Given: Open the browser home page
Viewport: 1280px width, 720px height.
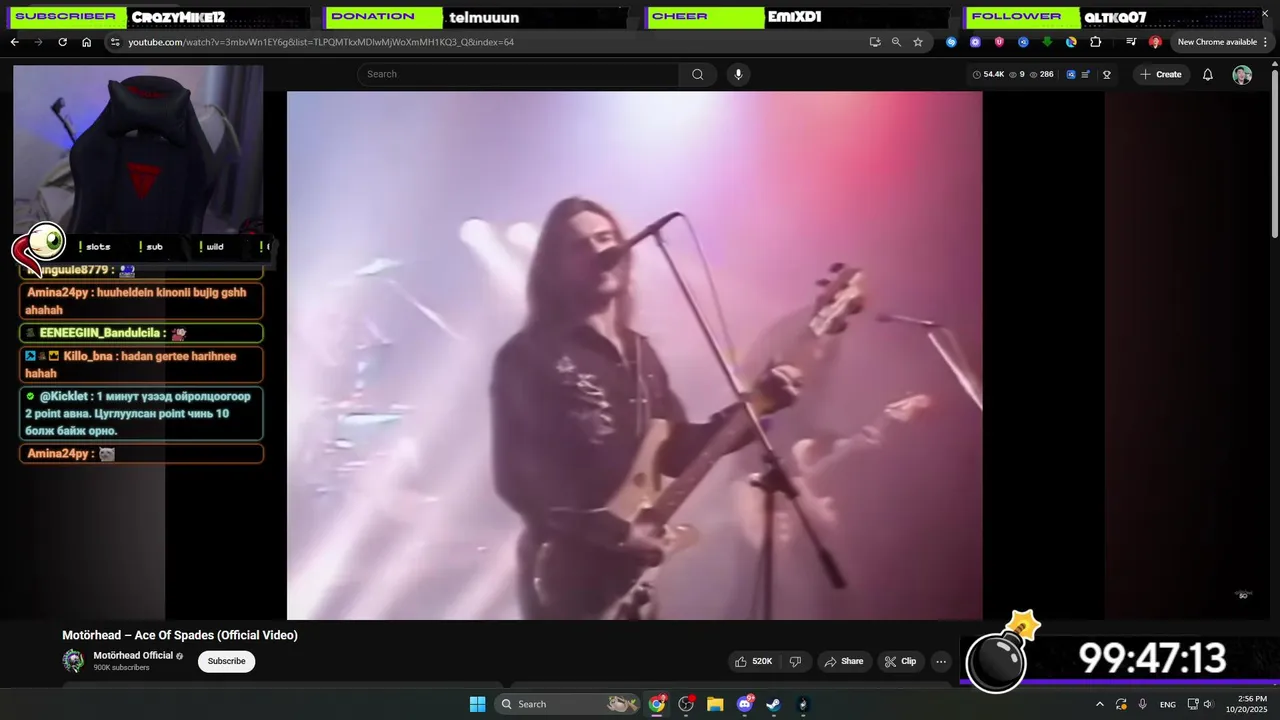Looking at the screenshot, I should point(86,42).
